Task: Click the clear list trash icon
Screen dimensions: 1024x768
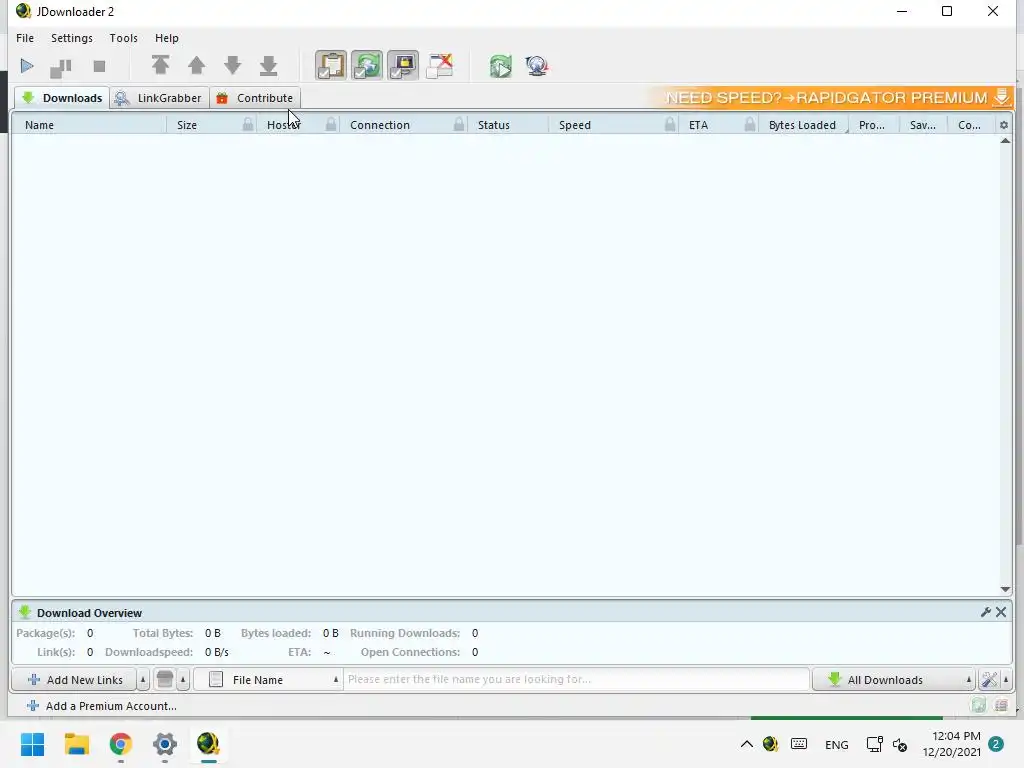Action: click(165, 680)
